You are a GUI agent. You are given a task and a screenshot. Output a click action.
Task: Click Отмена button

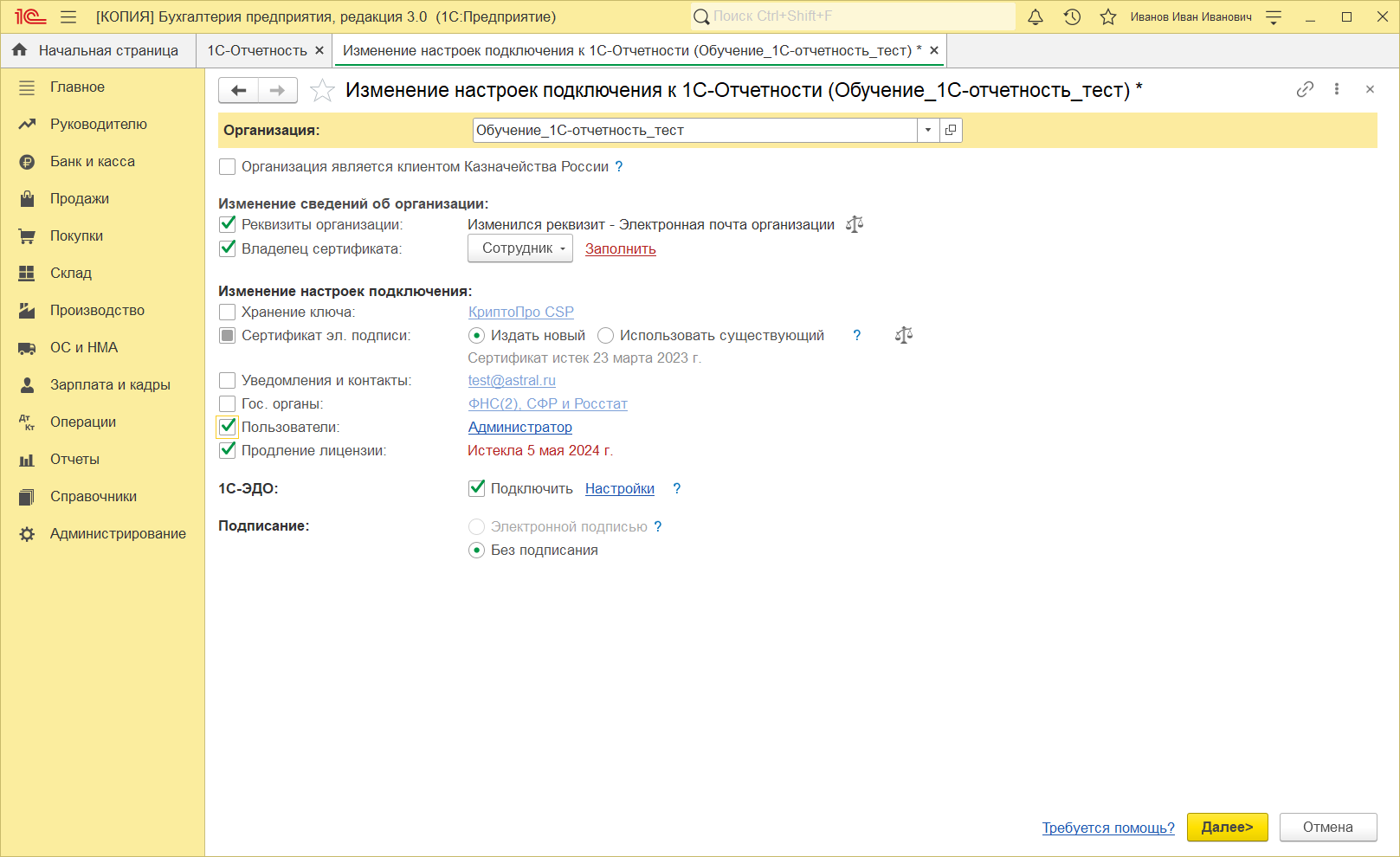pos(1328,828)
